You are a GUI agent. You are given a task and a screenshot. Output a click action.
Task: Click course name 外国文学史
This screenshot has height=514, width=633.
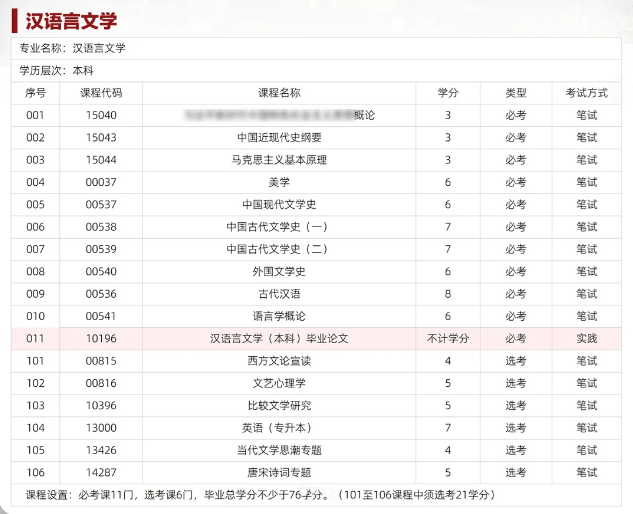[279, 271]
